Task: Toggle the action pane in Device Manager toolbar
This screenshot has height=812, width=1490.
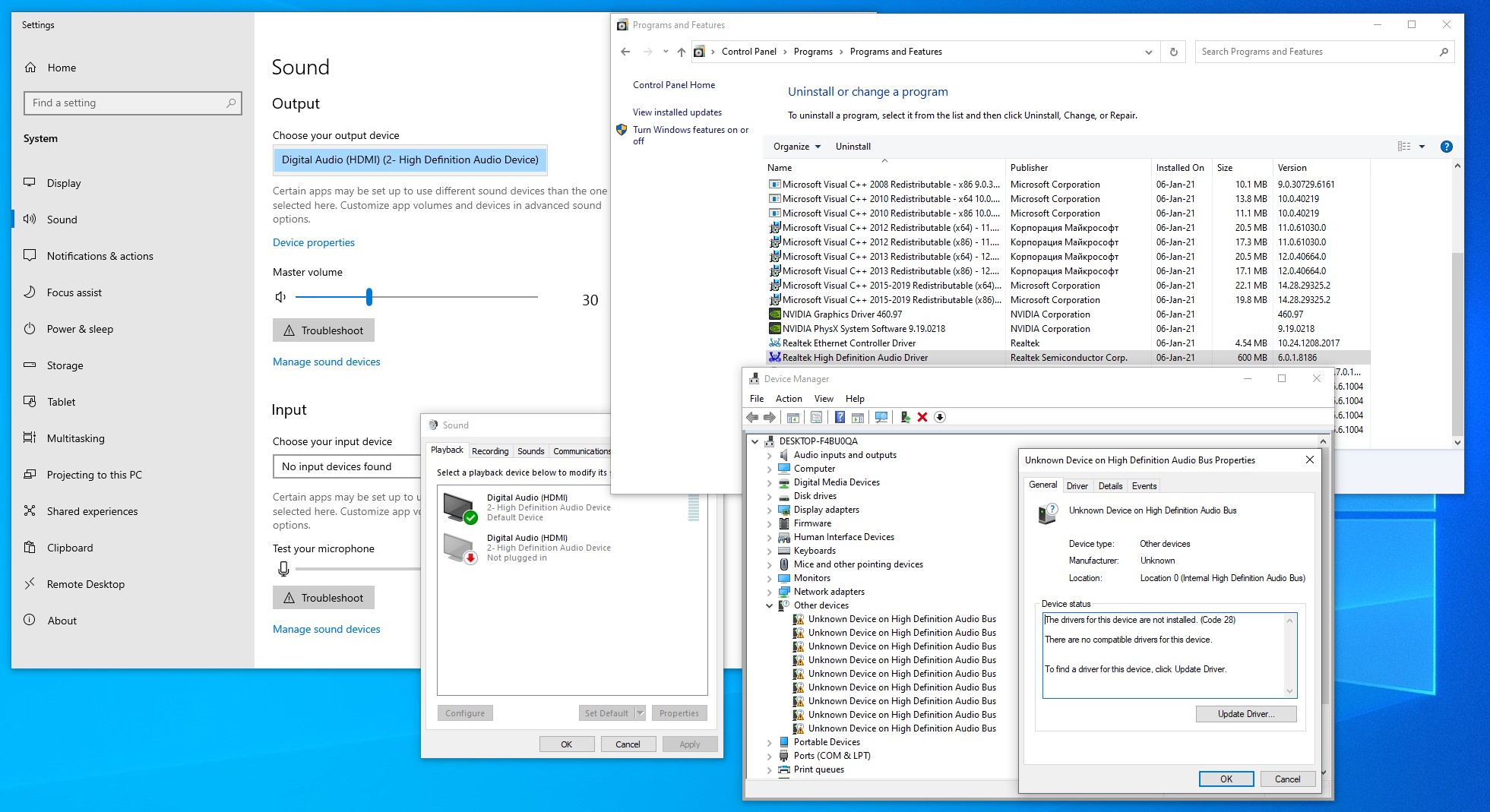Action: coord(858,417)
